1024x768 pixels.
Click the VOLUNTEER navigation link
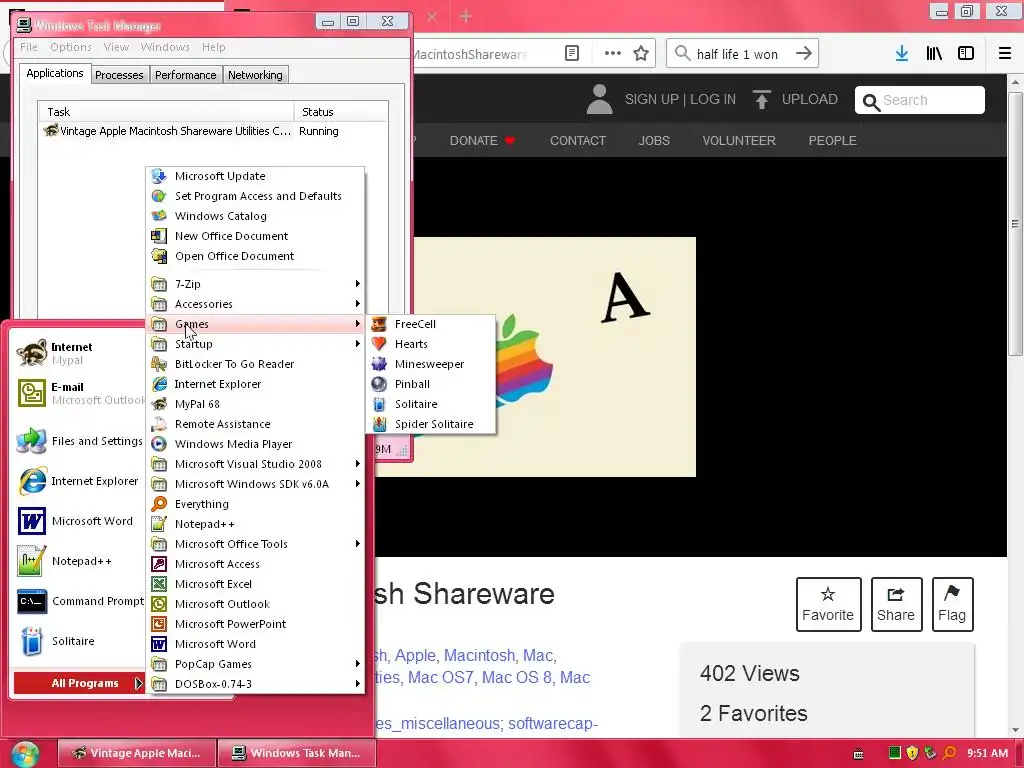tap(739, 140)
